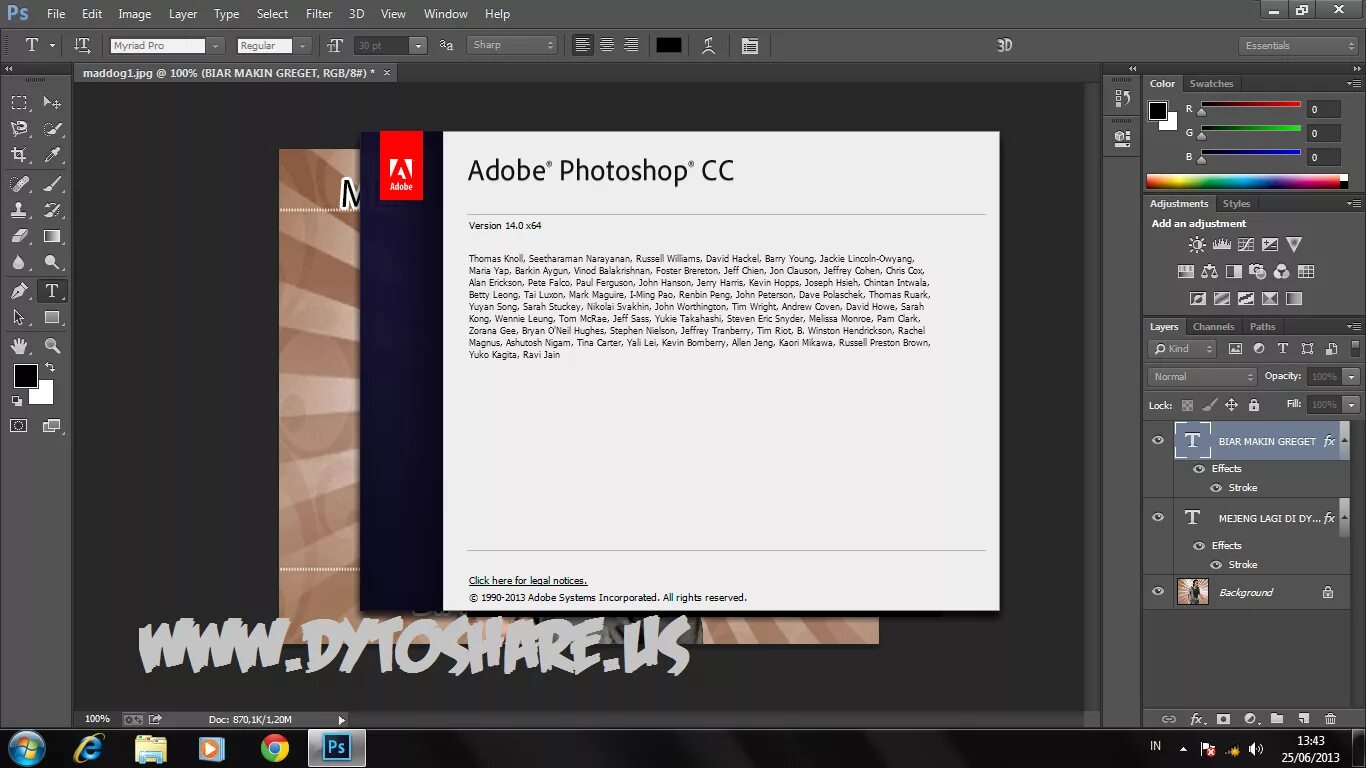The width and height of the screenshot is (1366, 768).
Task: Select the Pen tool
Action: point(19,291)
